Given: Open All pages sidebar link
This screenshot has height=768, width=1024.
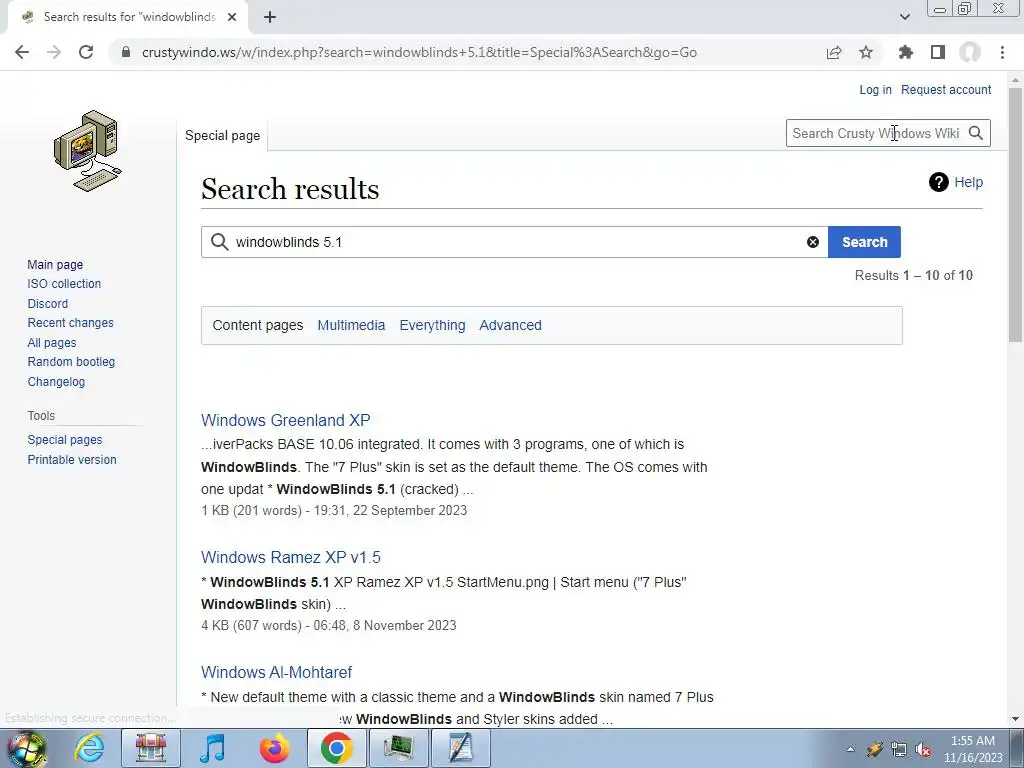Looking at the screenshot, I should click(x=52, y=343).
